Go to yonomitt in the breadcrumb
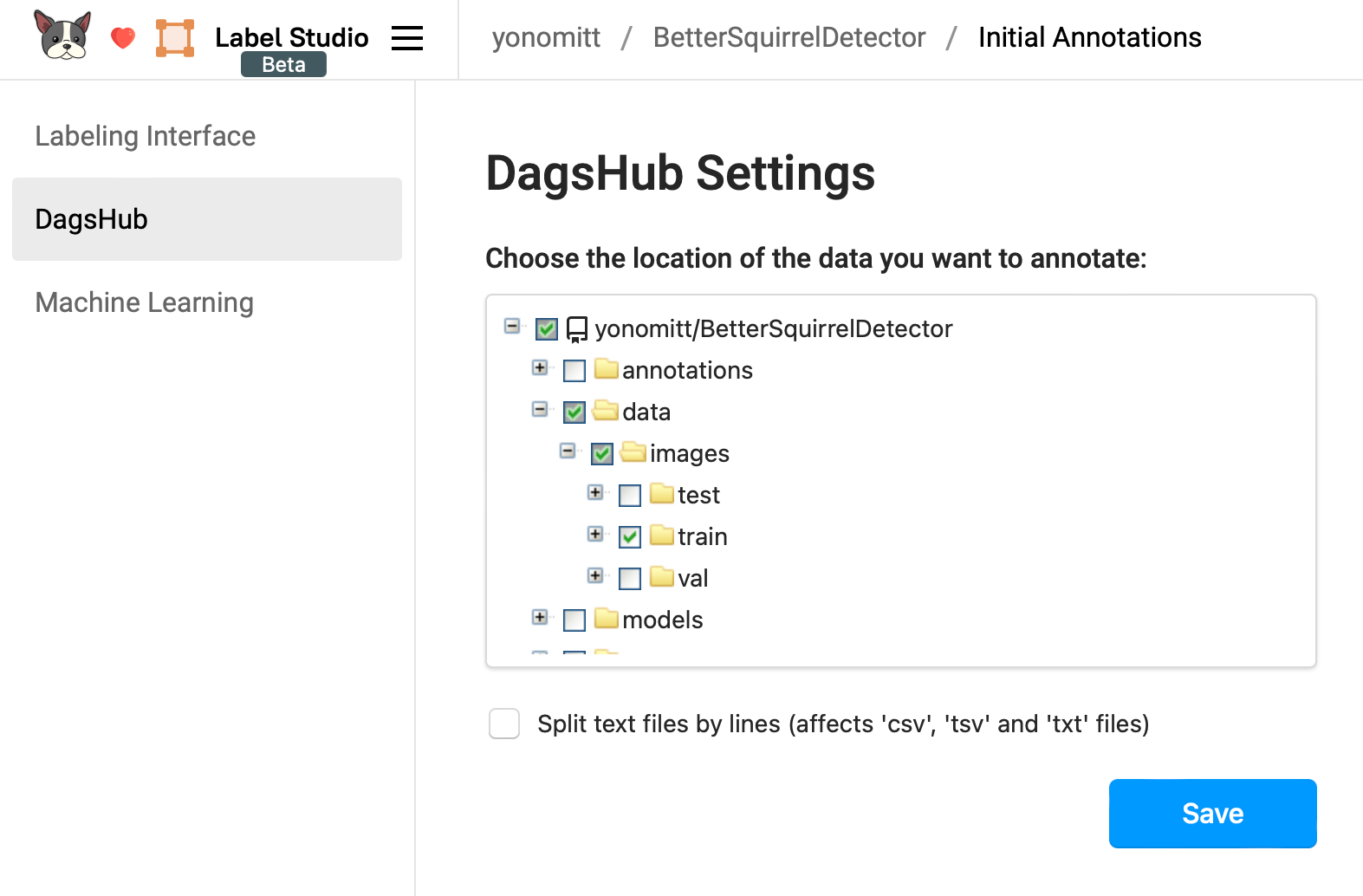This screenshot has width=1363, height=896. pos(546,37)
